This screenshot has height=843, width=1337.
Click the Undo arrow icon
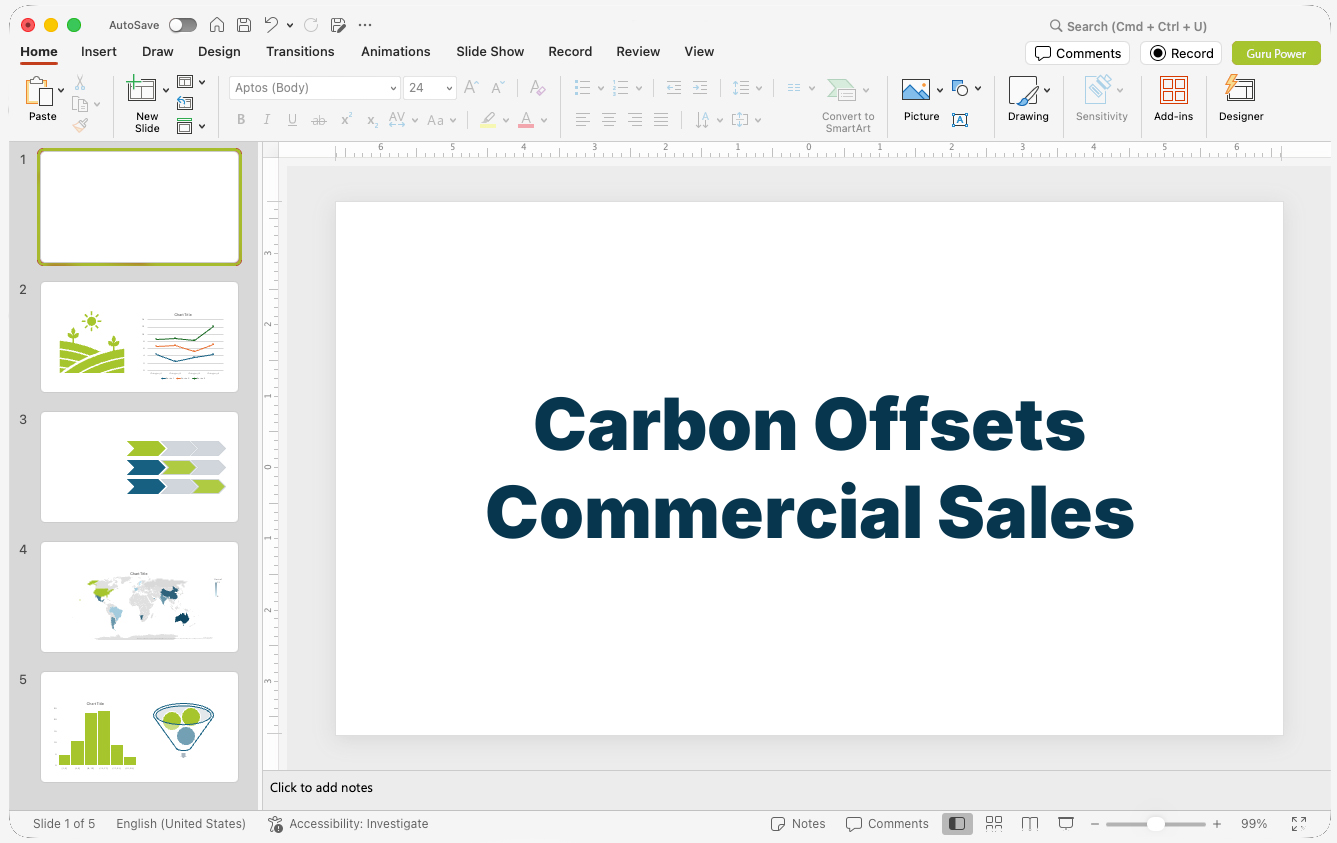(x=271, y=25)
